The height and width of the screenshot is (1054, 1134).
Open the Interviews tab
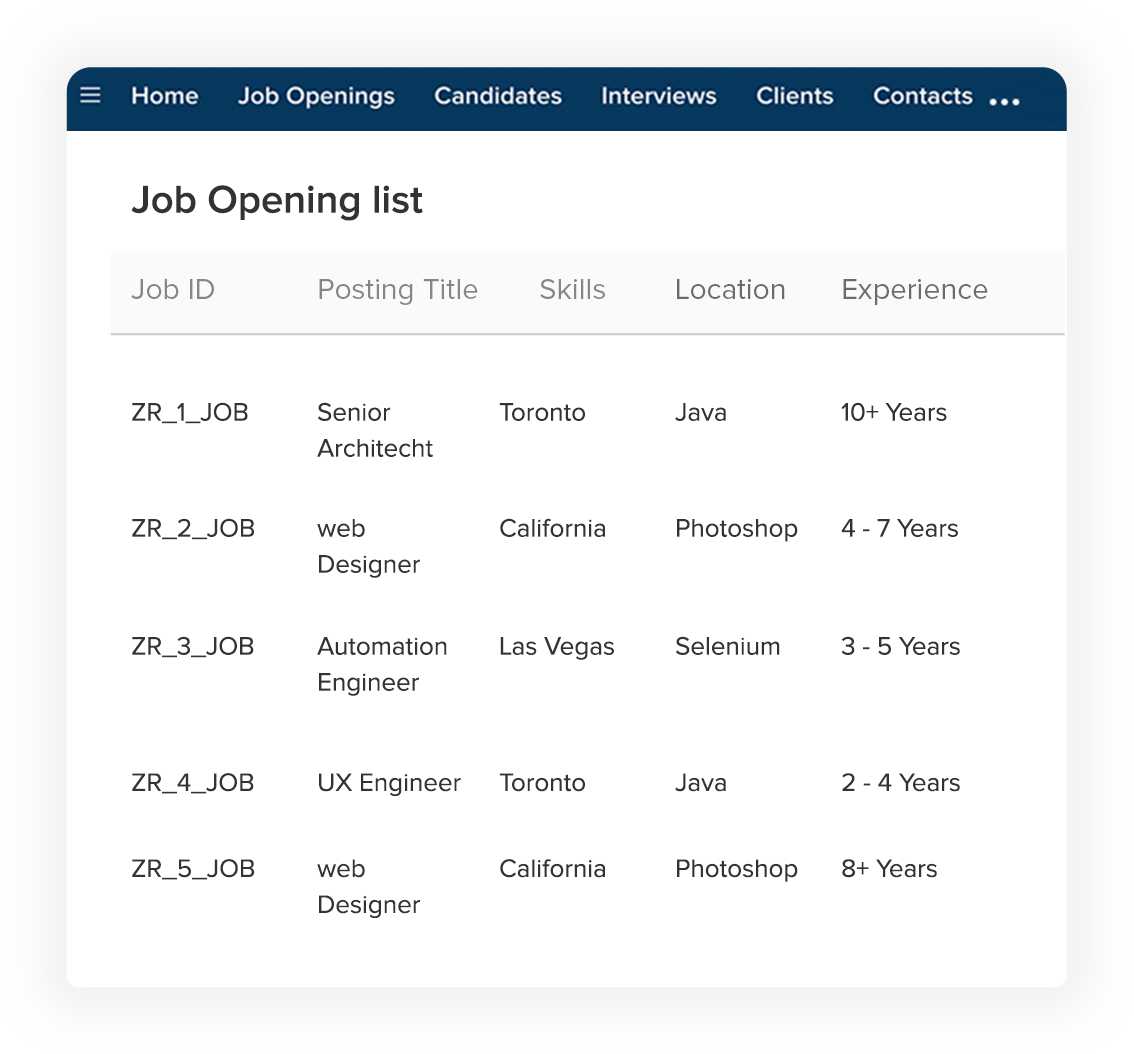click(x=659, y=95)
